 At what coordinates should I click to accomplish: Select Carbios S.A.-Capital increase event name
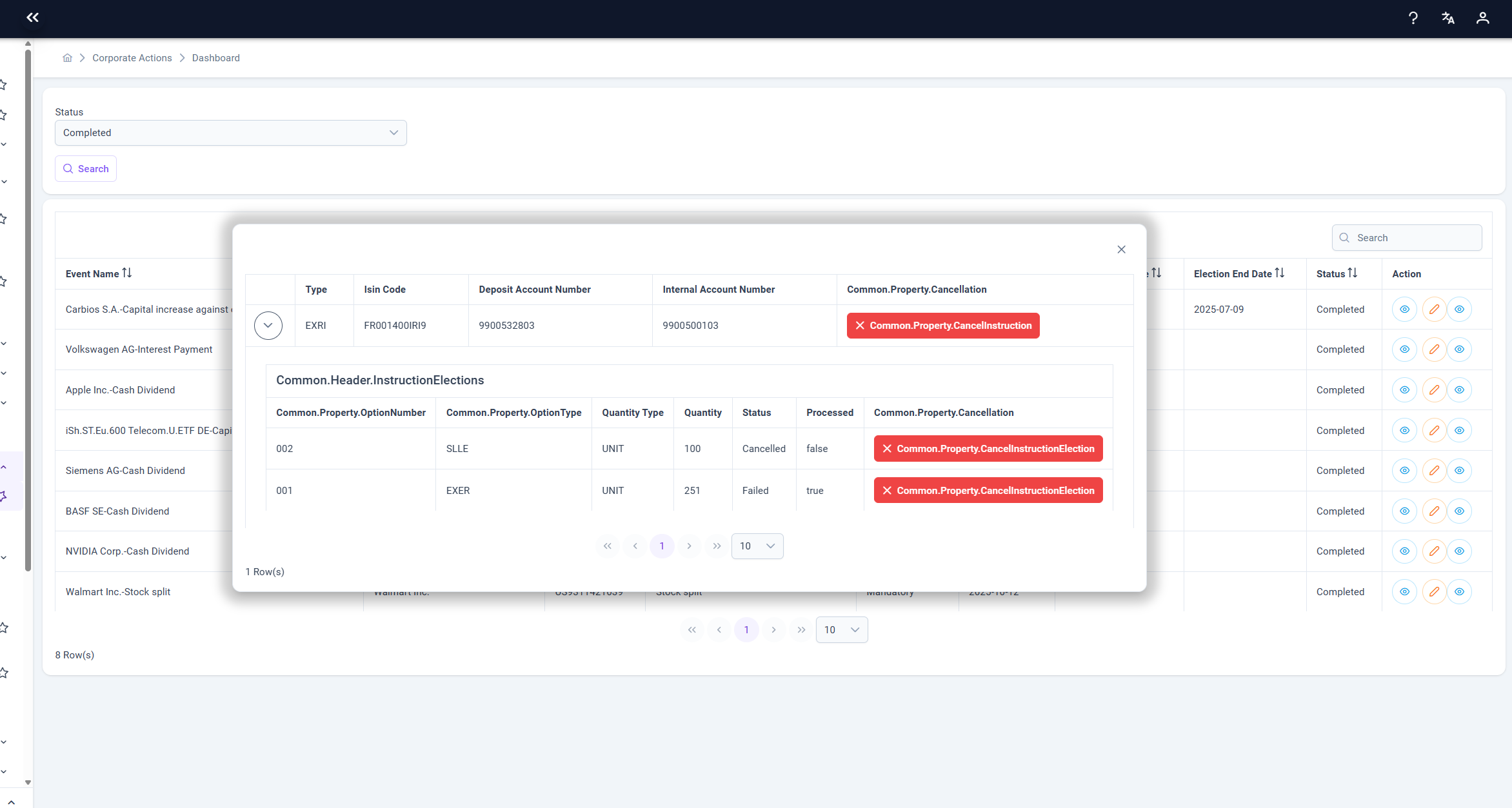pos(148,310)
